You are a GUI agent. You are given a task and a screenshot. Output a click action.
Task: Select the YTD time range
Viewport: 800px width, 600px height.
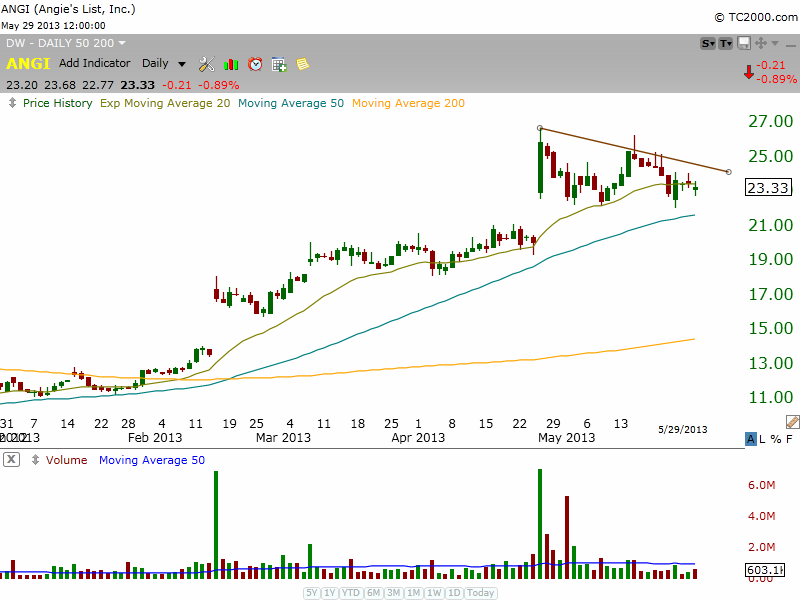click(351, 593)
